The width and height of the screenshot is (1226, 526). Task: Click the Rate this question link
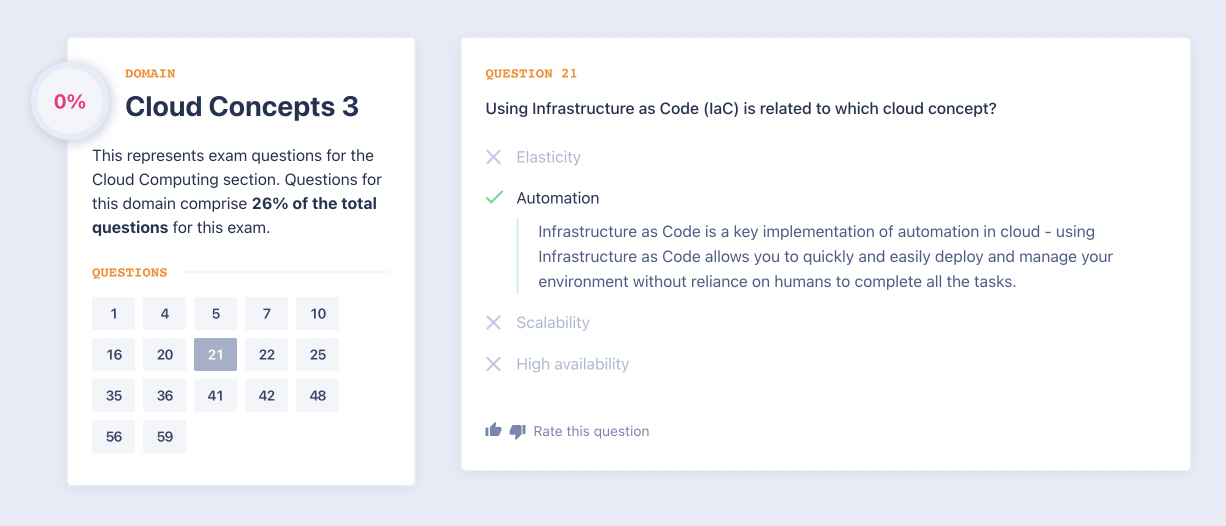tap(591, 431)
